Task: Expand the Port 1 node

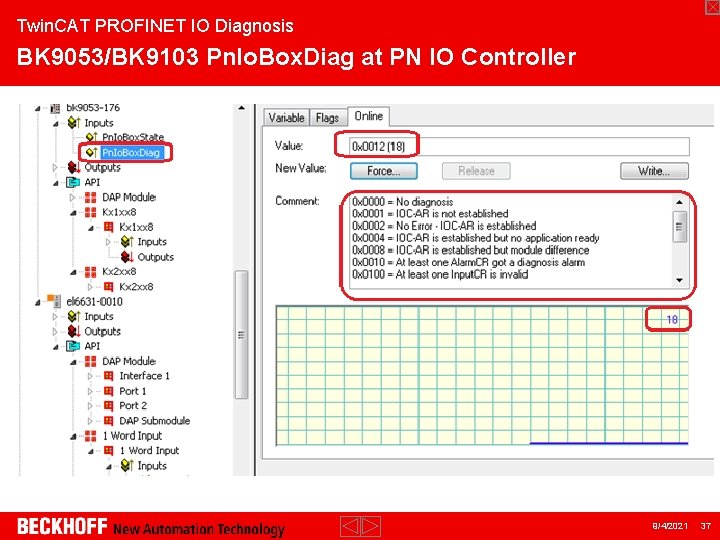Action: pos(90,392)
